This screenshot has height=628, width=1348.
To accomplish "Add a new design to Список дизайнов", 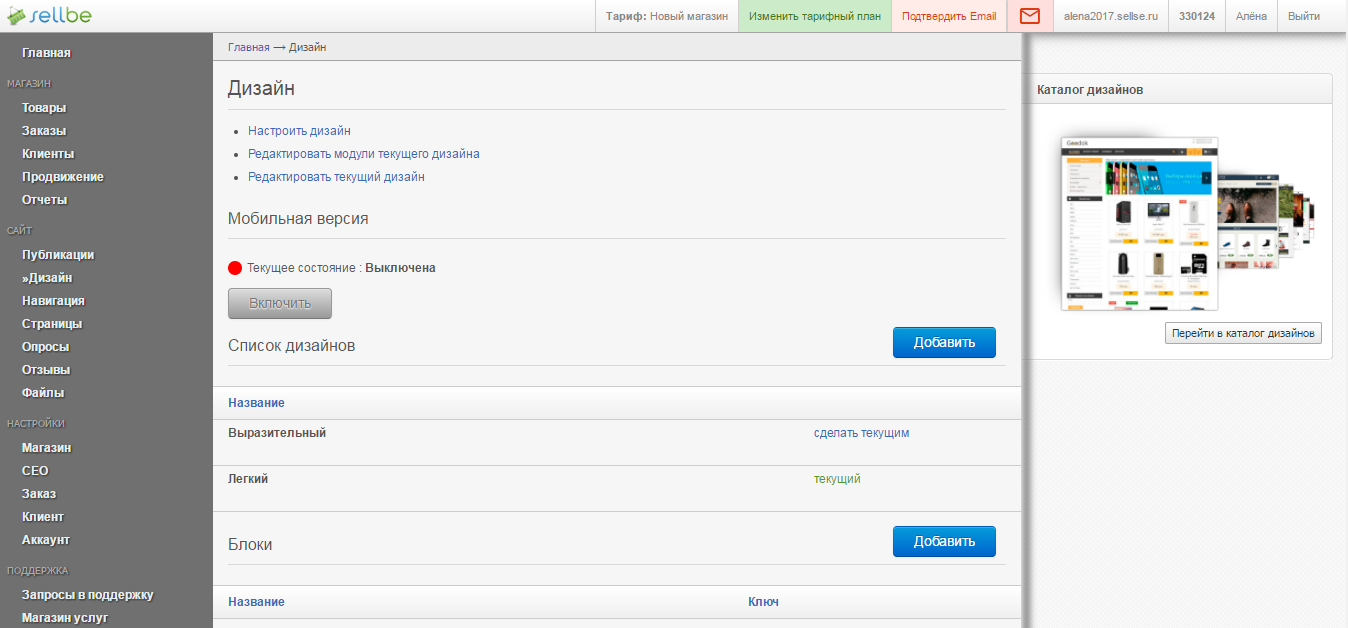I will click(x=944, y=342).
